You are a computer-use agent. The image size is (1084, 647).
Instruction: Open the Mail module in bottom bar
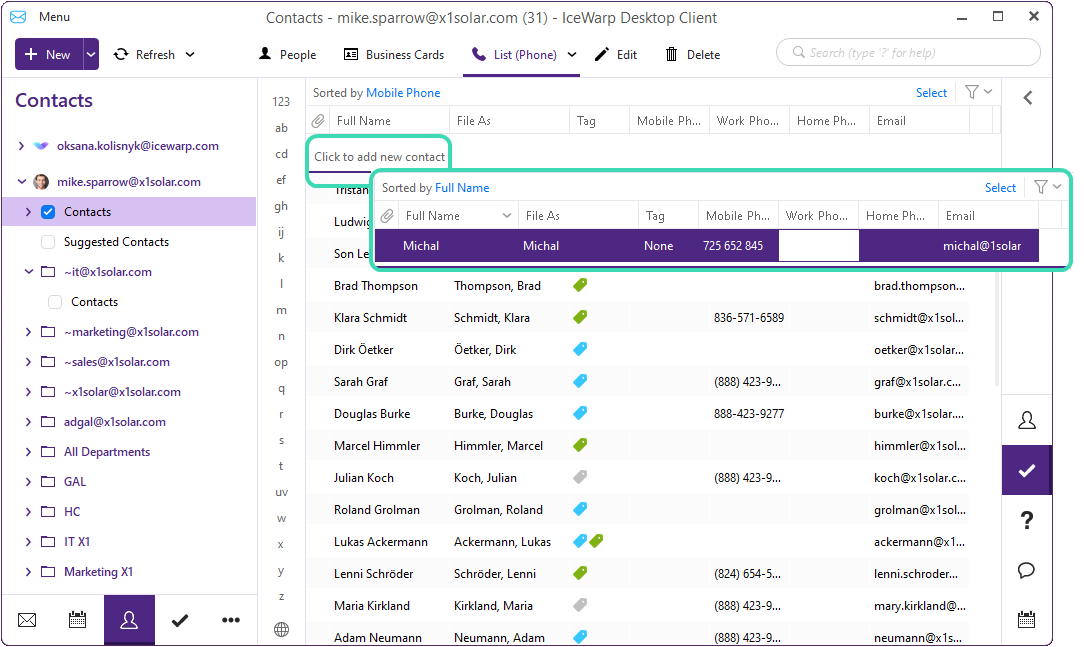tap(27, 620)
